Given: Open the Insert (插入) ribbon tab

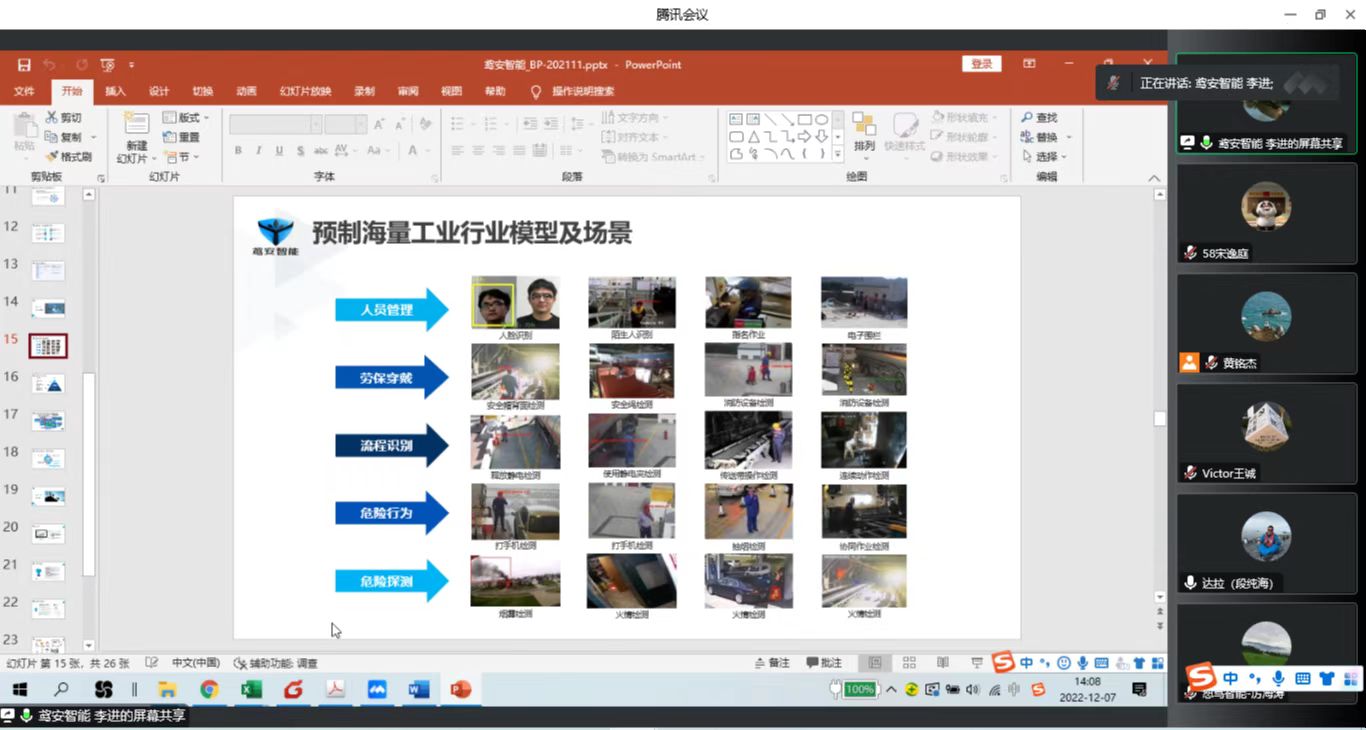Looking at the screenshot, I should [x=116, y=91].
